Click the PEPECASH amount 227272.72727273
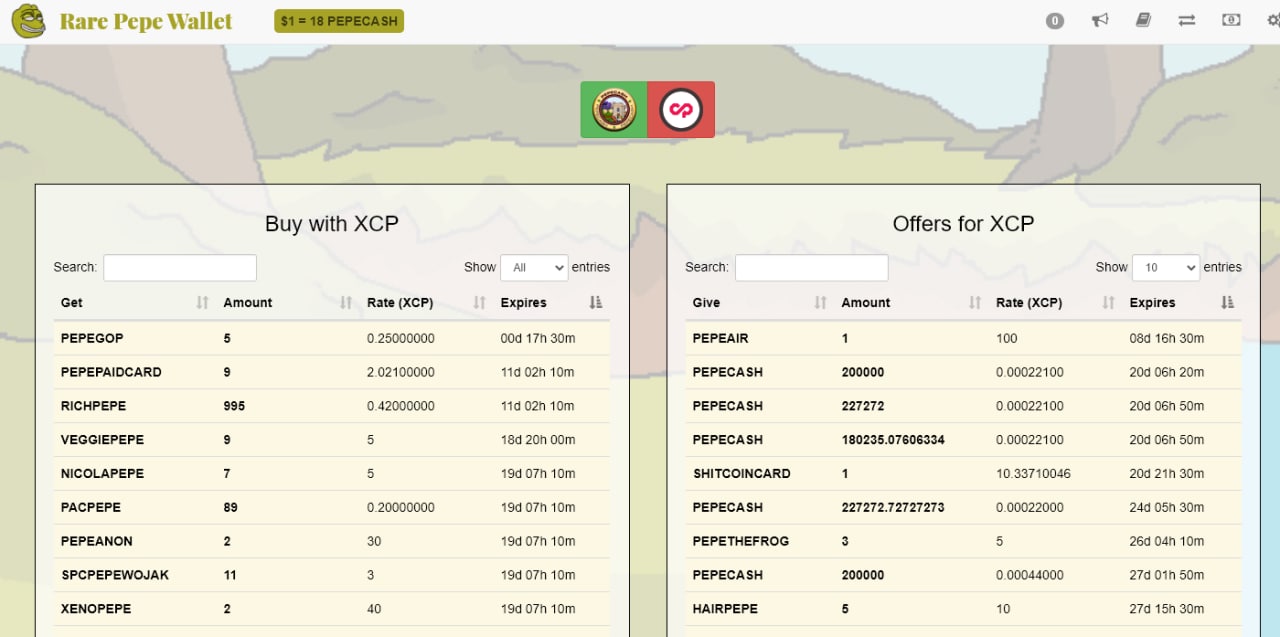Viewport: 1280px width, 637px height. [893, 508]
